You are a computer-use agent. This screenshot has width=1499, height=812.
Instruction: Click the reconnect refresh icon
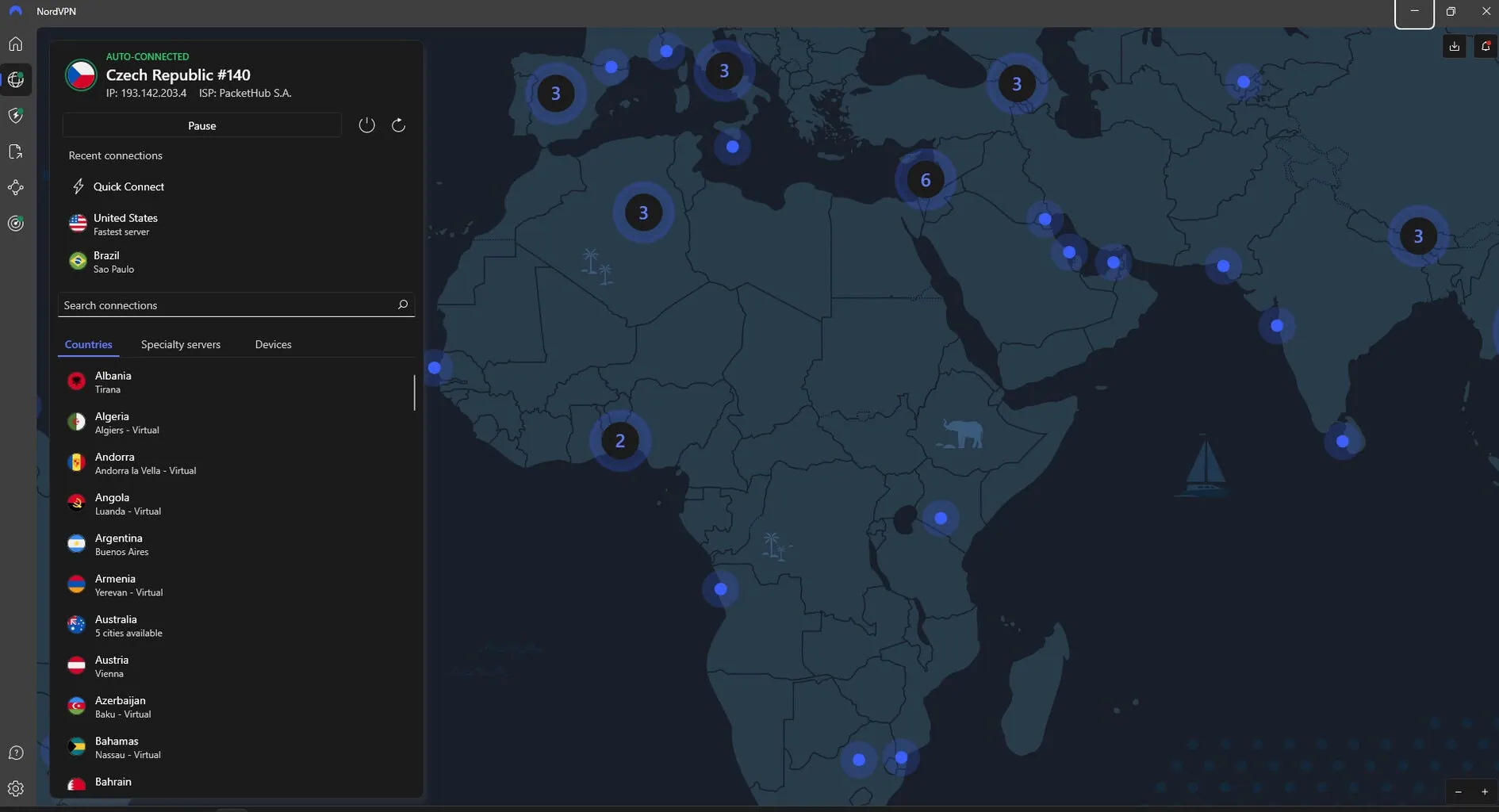click(x=399, y=125)
